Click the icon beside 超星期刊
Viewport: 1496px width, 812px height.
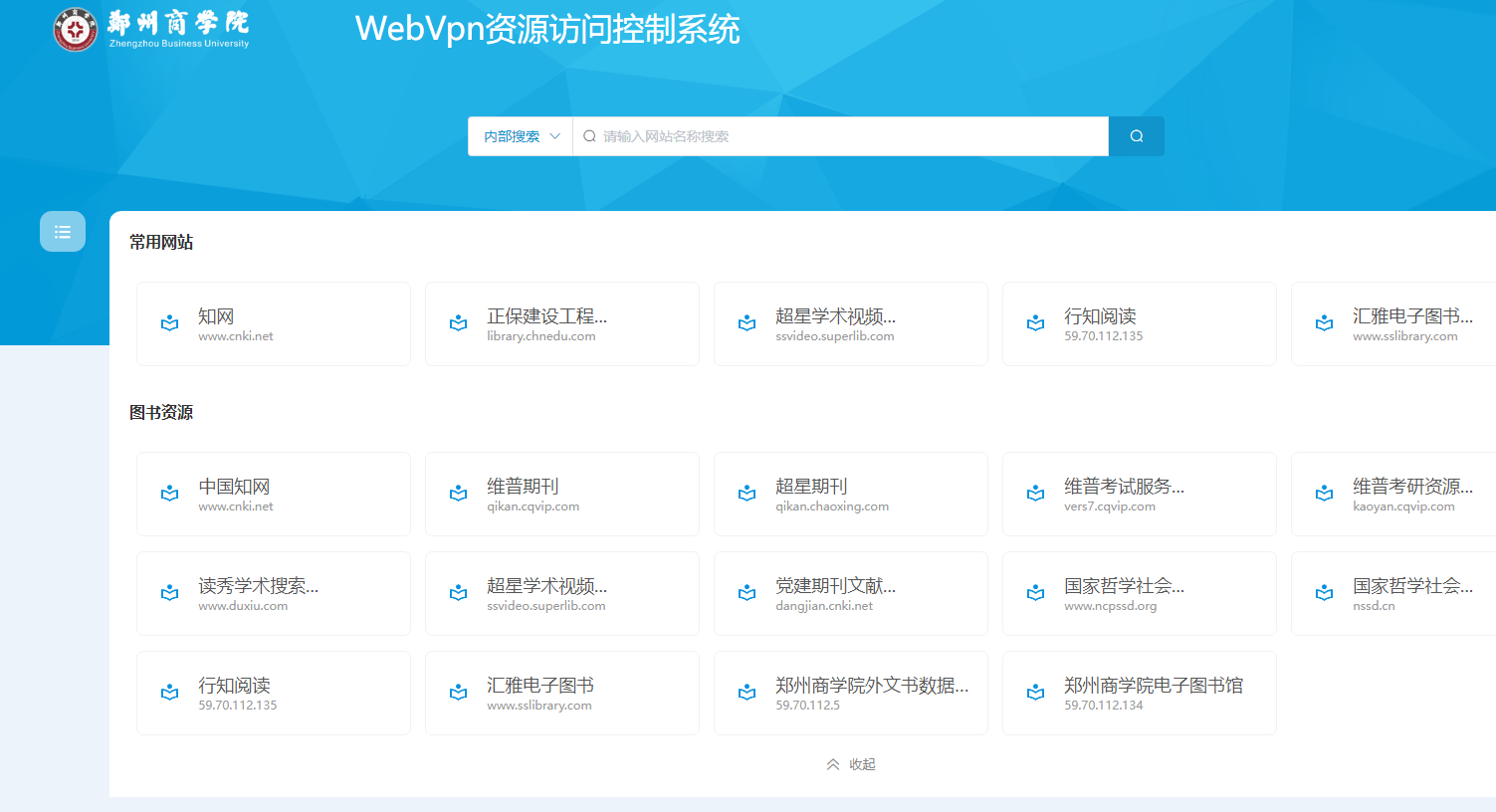pos(748,494)
